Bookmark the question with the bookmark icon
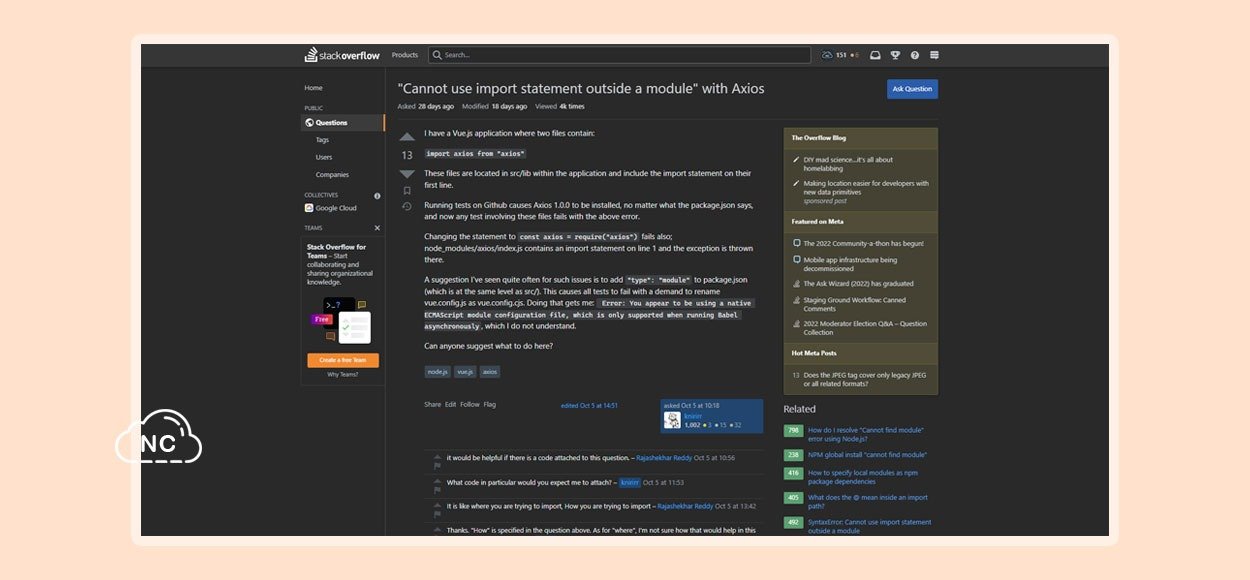Screen dimensions: 1250x580 407,190
